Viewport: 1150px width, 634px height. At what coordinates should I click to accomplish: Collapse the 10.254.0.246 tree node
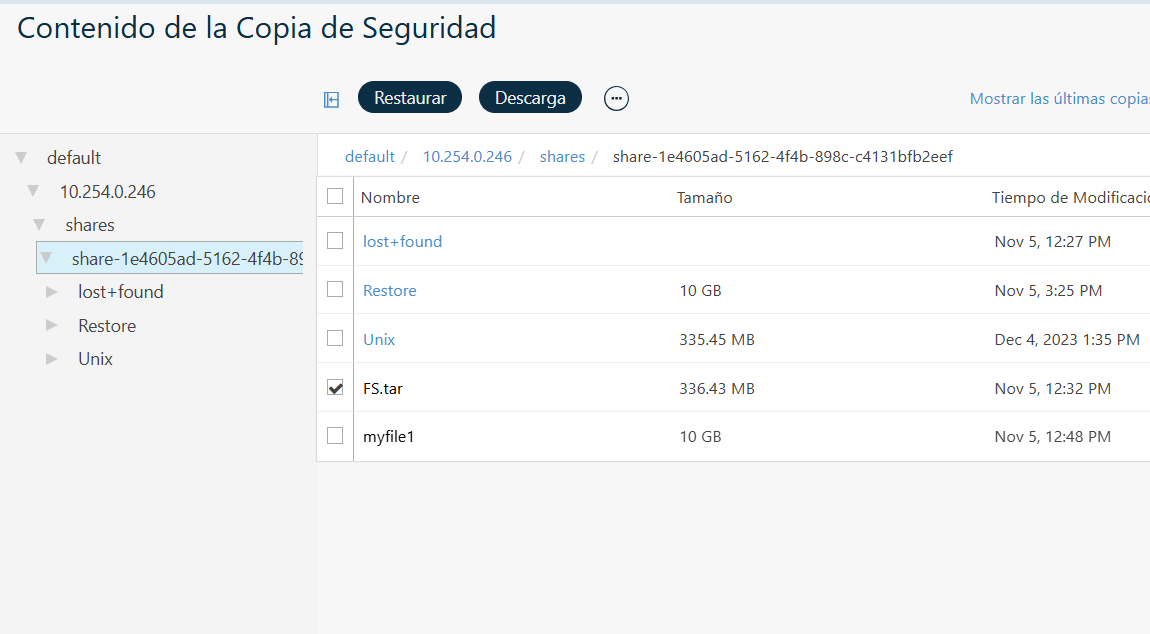[33, 191]
